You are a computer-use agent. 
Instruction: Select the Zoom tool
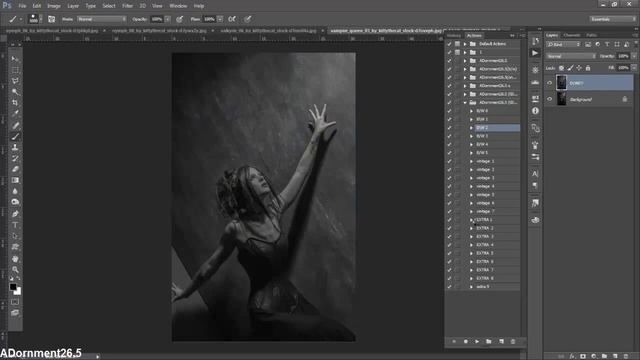click(x=15, y=269)
